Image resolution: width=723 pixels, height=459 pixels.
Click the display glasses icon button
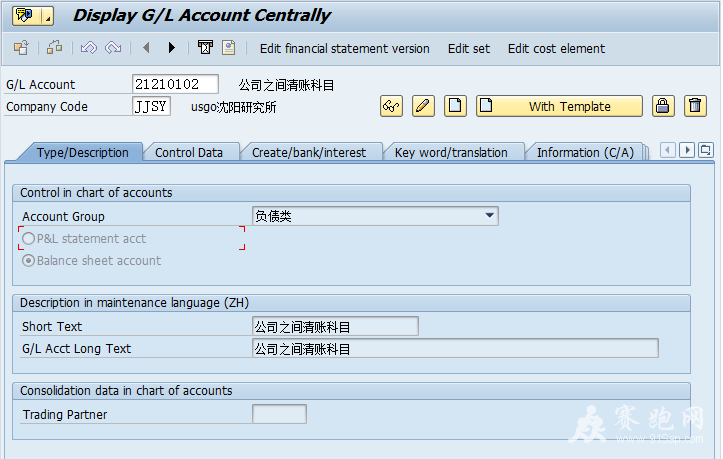click(x=391, y=106)
